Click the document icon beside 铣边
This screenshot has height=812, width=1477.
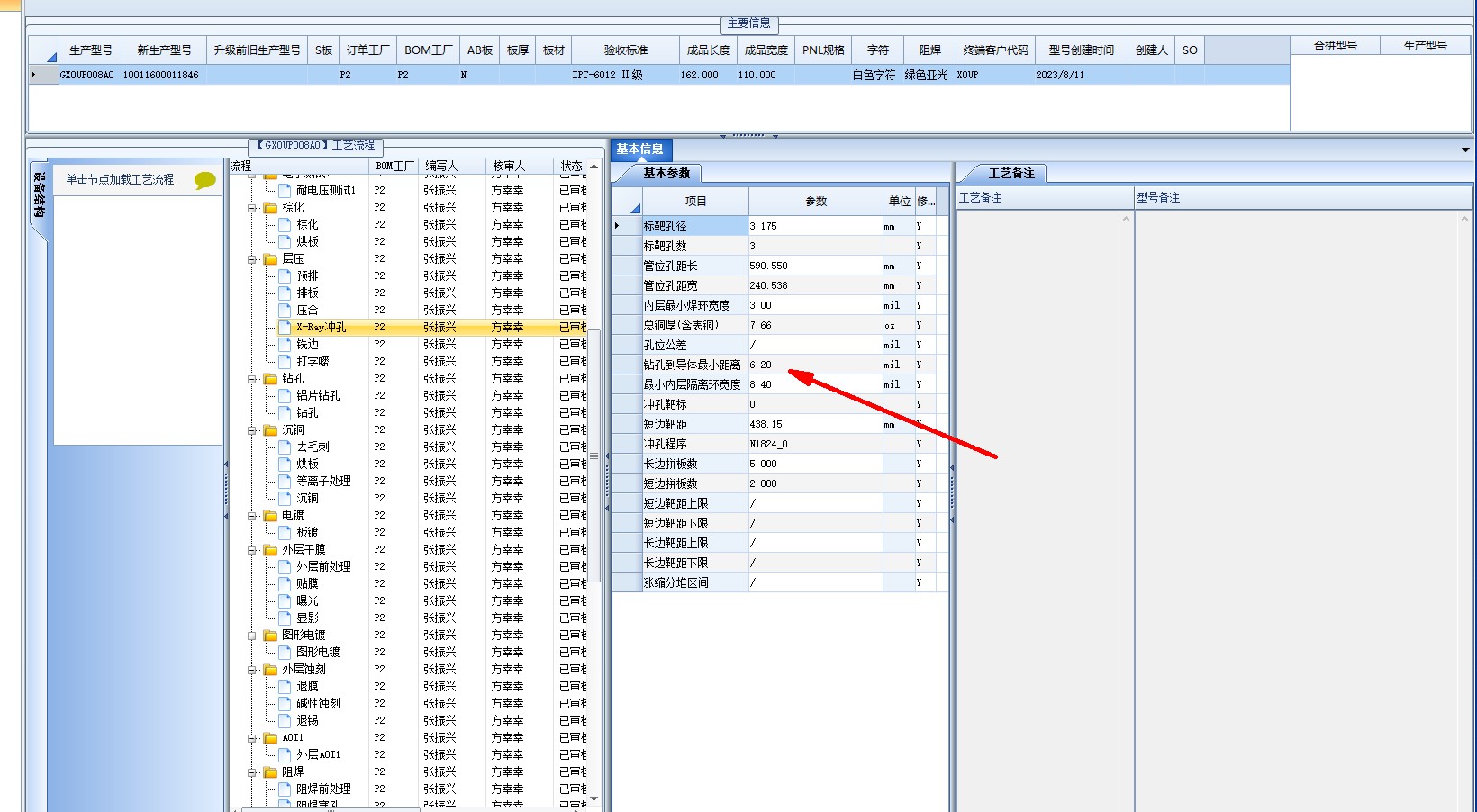coord(285,344)
